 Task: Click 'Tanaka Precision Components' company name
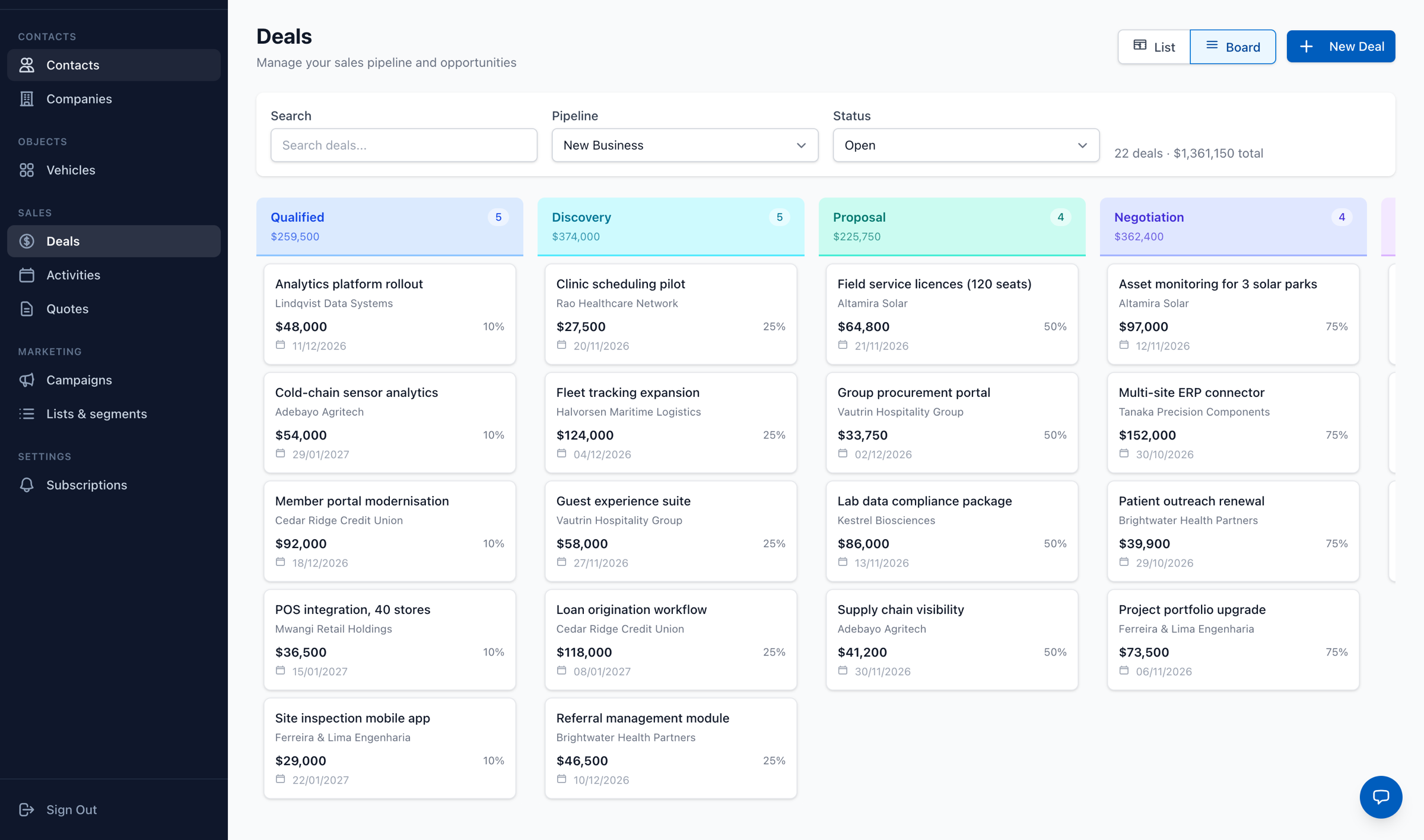[x=1194, y=412]
